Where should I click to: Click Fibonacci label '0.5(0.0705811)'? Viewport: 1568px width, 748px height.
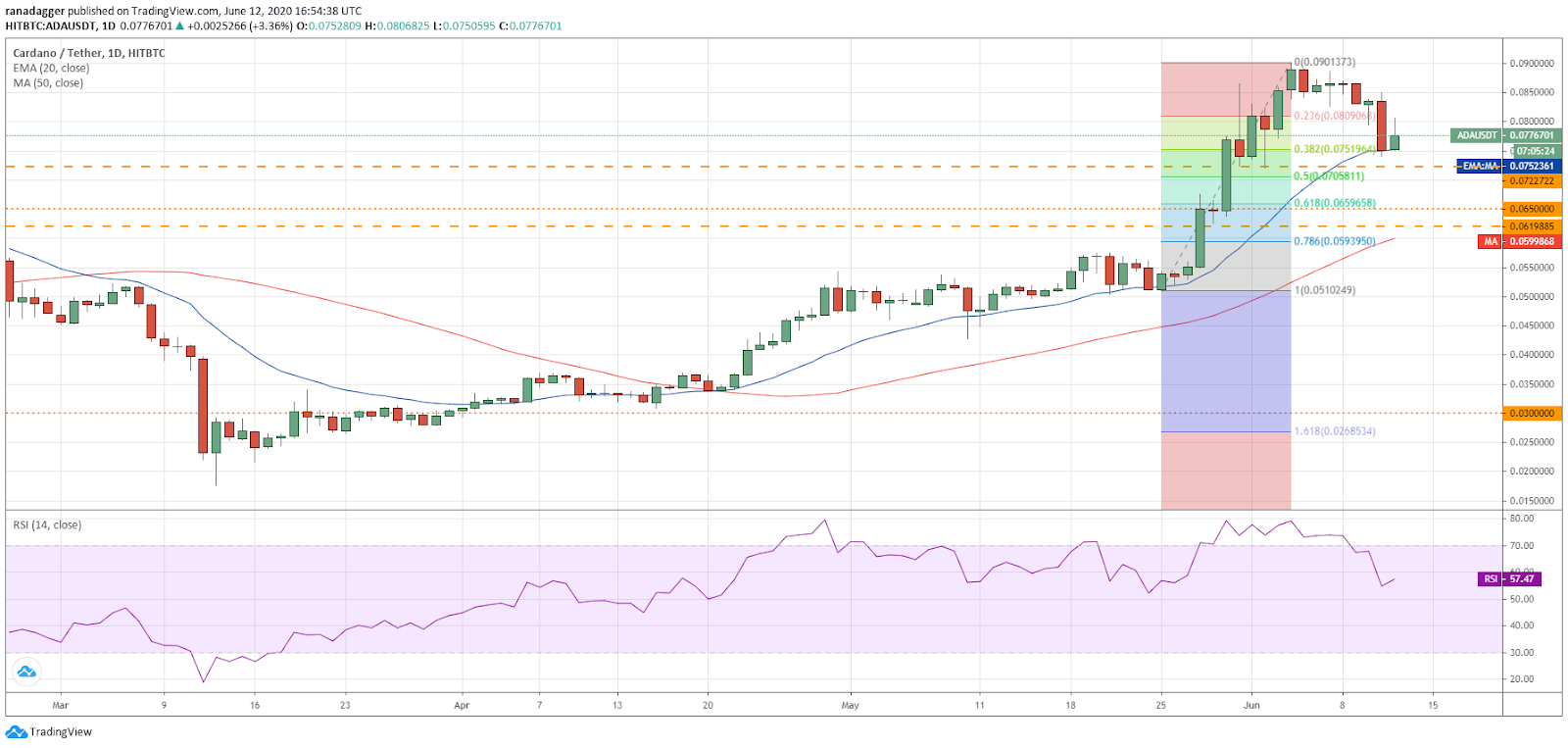click(x=1329, y=176)
